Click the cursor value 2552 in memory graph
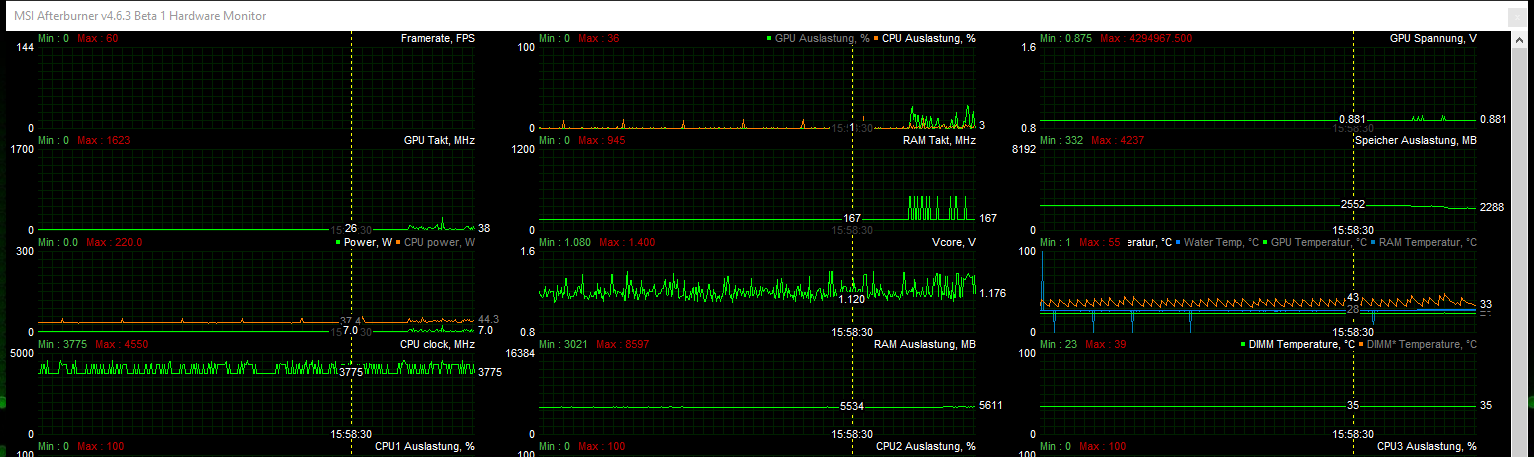This screenshot has height=457, width=1534. click(1352, 204)
